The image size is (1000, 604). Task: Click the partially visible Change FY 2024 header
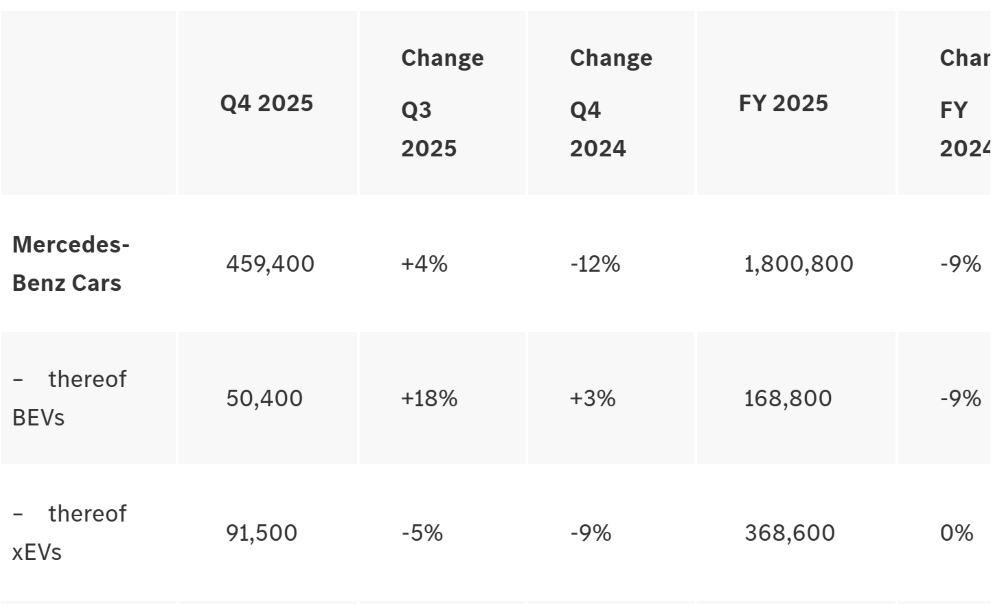963,103
